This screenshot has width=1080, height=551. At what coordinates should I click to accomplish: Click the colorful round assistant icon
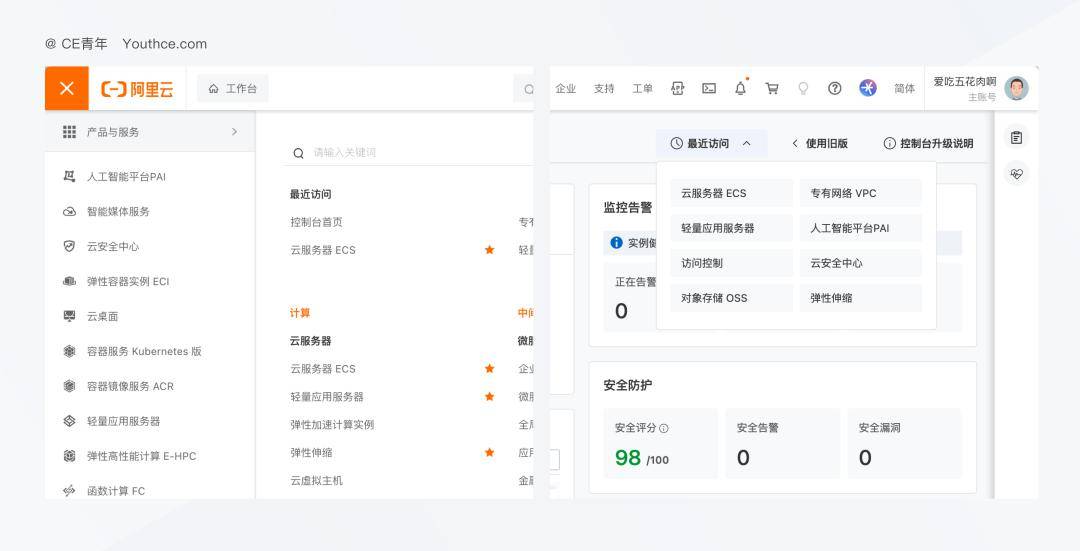(868, 88)
